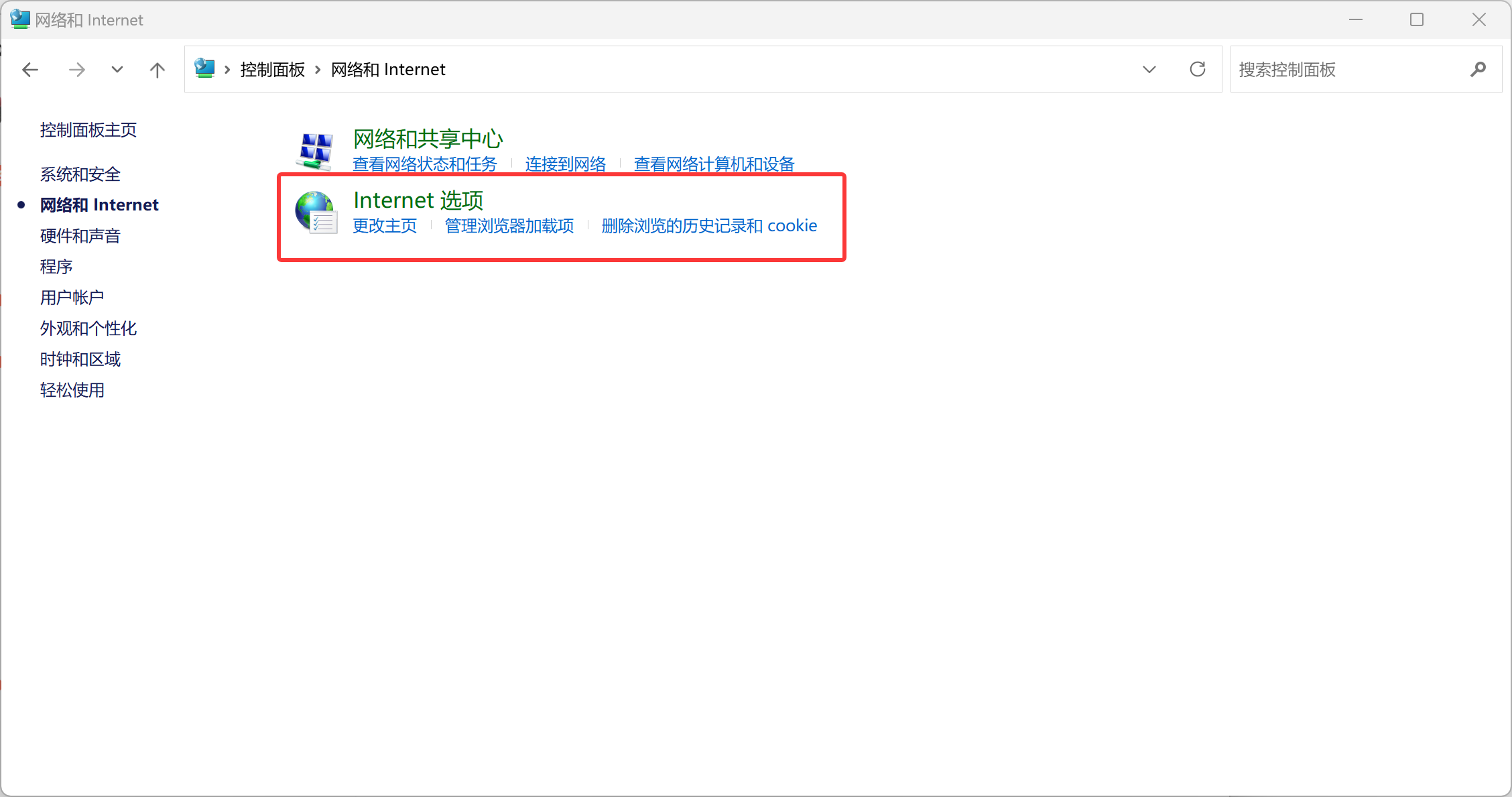Open the 硬件和声音 category
Viewport: 1512px width, 797px height.
[x=80, y=236]
